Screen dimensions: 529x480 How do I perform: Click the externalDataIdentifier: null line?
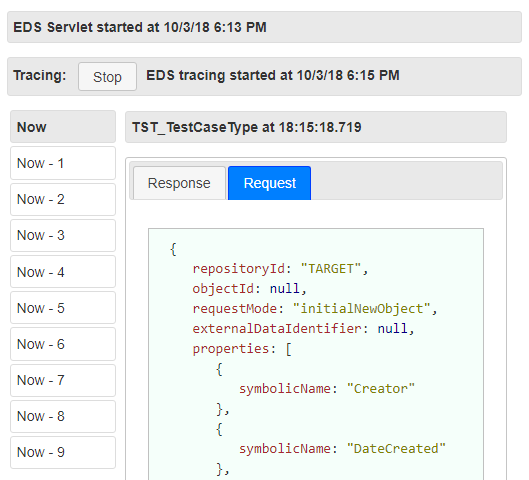(x=303, y=329)
